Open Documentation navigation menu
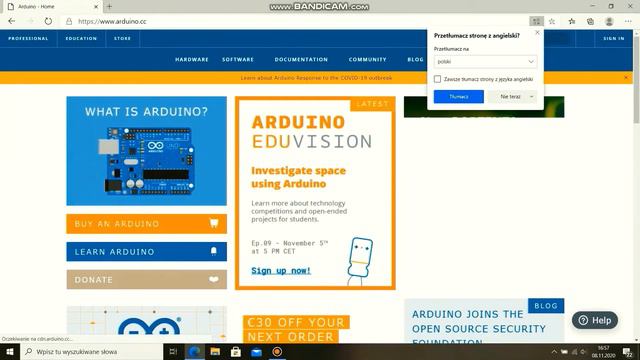Screen dimensions: 640x360 301,60
